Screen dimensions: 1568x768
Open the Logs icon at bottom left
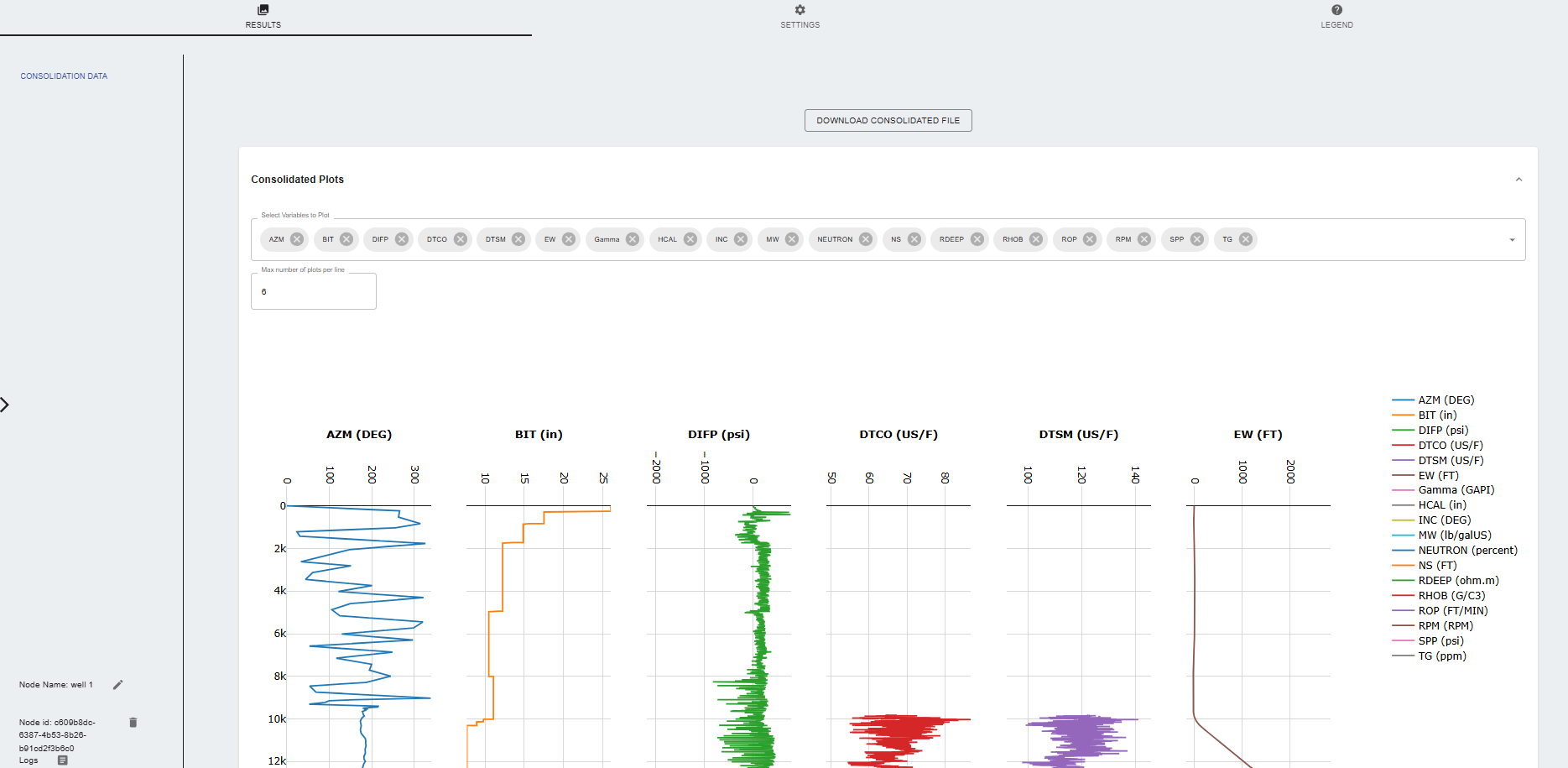pyautogui.click(x=62, y=760)
